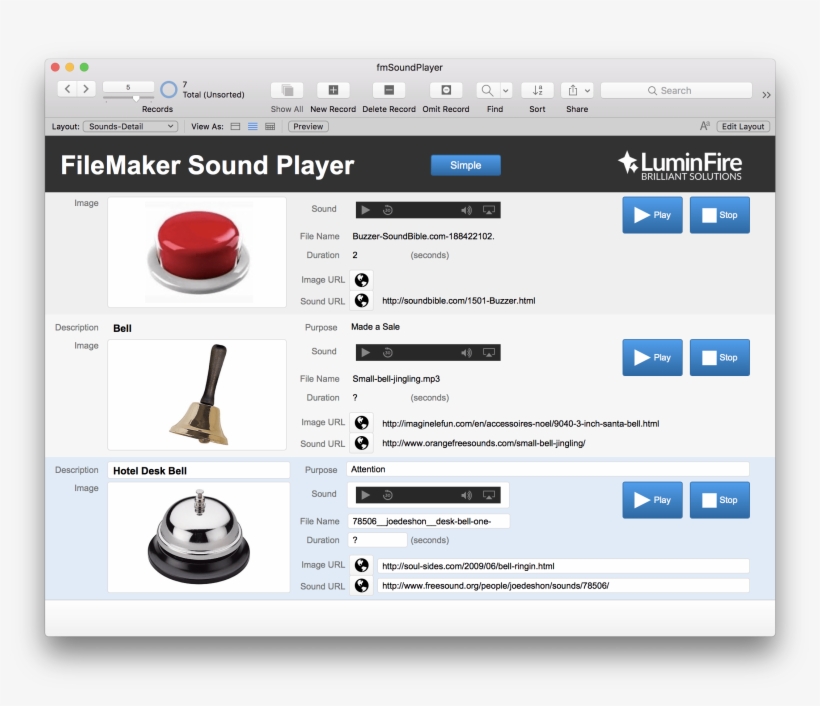Open Find with the magnifier icon
Screen dimensions: 820x706
[x=487, y=90]
